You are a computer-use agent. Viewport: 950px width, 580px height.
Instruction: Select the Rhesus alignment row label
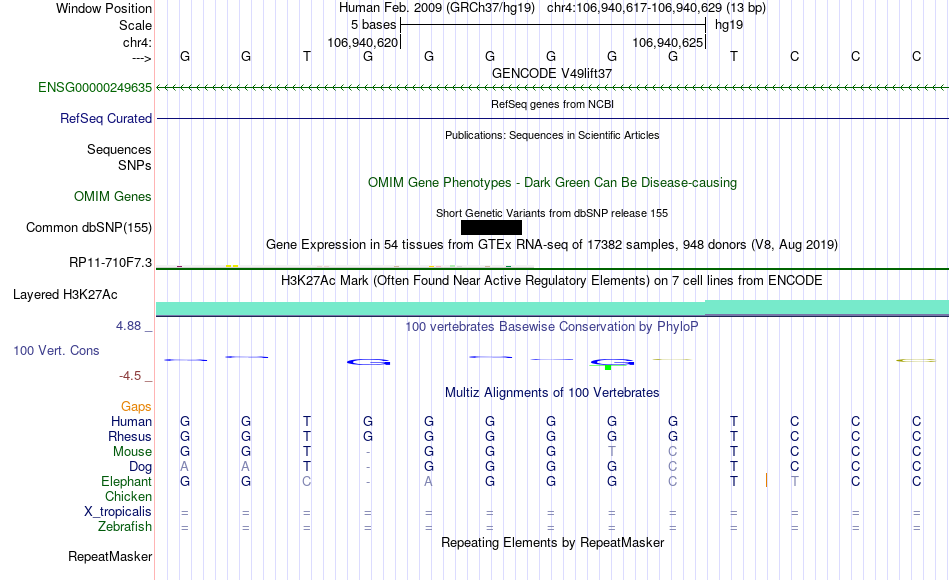[130, 436]
